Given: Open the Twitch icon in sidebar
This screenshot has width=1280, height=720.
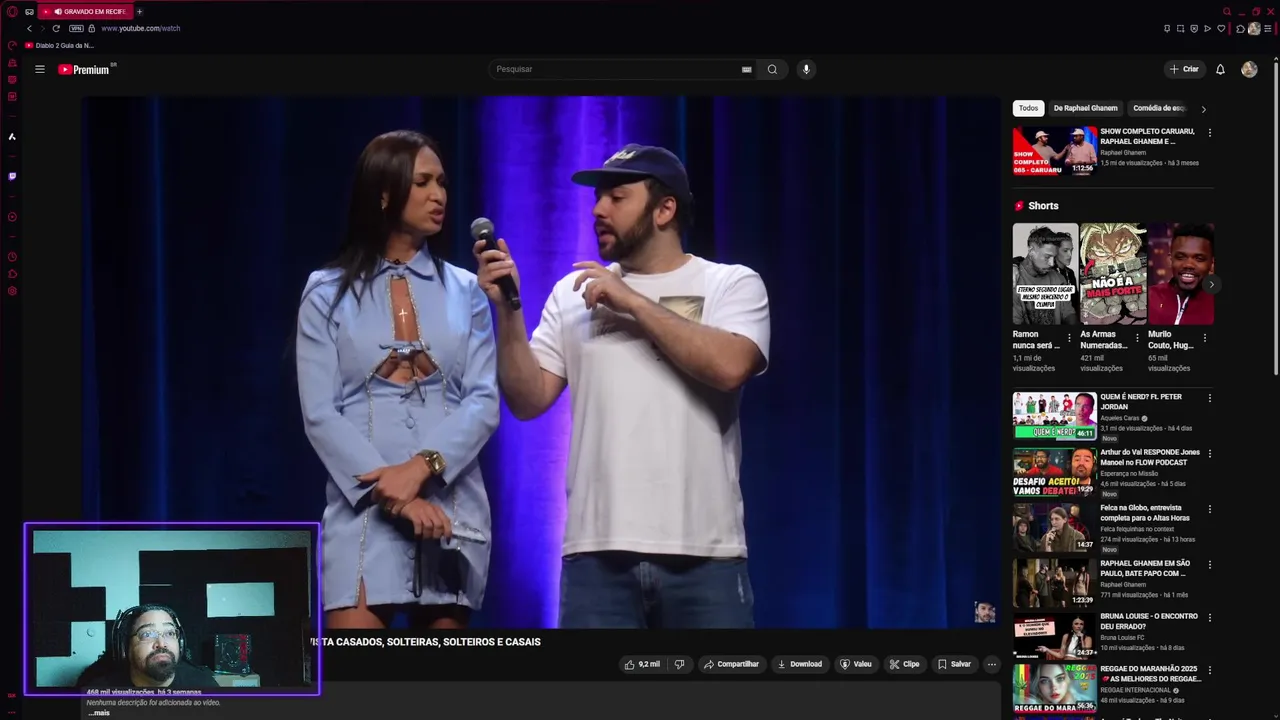Looking at the screenshot, I should click(12, 176).
